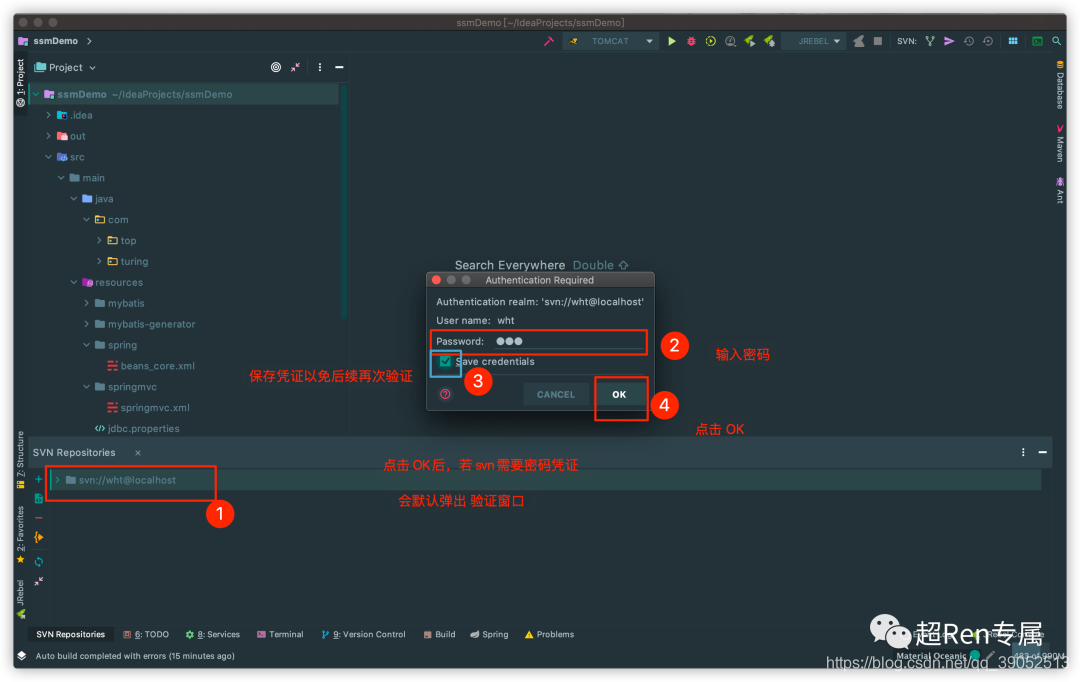Run the TOMCAT configuration with green play icon
Image resolution: width=1080 pixels, height=682 pixels.
click(672, 41)
